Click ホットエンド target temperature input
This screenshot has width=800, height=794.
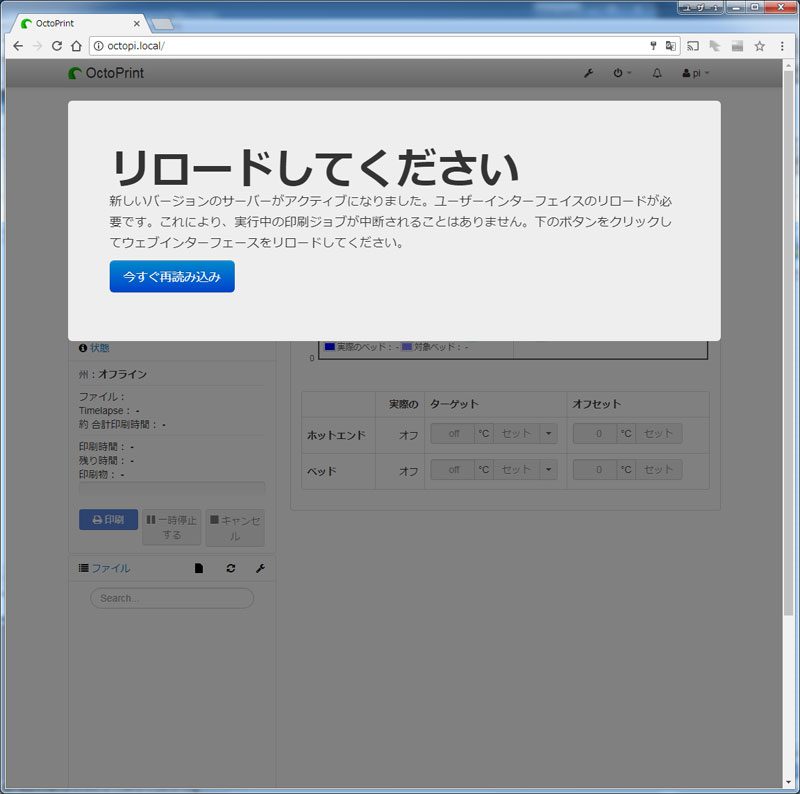453,434
